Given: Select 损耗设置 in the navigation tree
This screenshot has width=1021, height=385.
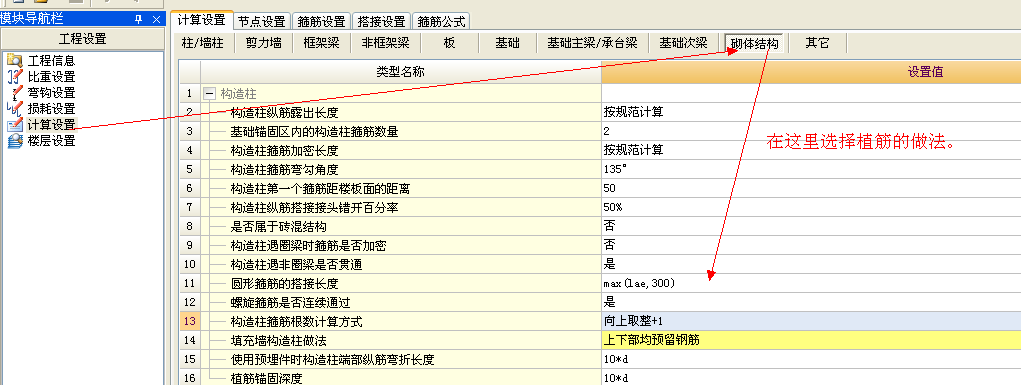Looking at the screenshot, I should pyautogui.click(x=51, y=109).
